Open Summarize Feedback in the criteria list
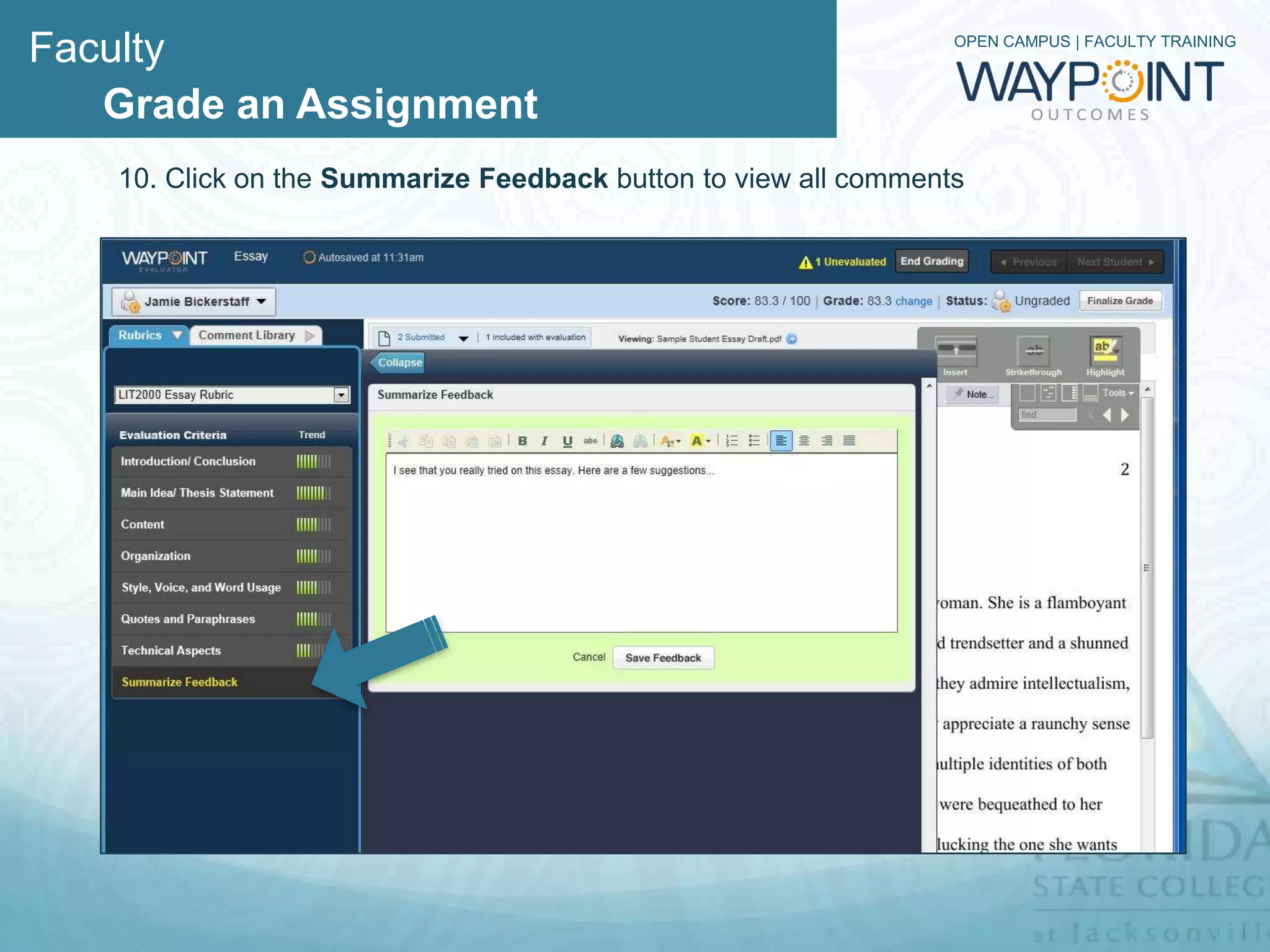 pyautogui.click(x=180, y=682)
